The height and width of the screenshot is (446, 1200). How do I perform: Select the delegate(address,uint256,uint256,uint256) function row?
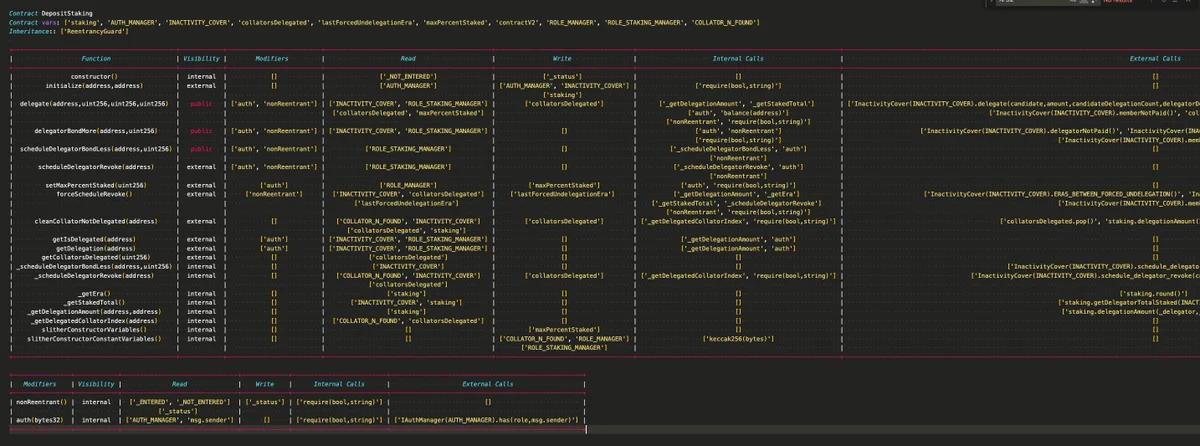click(600, 104)
